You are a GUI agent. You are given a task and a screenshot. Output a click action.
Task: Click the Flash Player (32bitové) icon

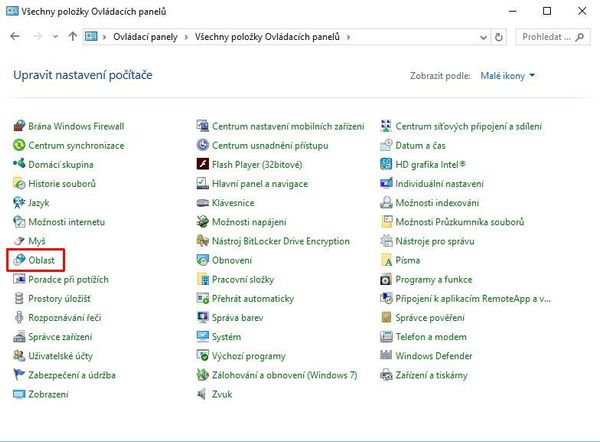coord(202,164)
